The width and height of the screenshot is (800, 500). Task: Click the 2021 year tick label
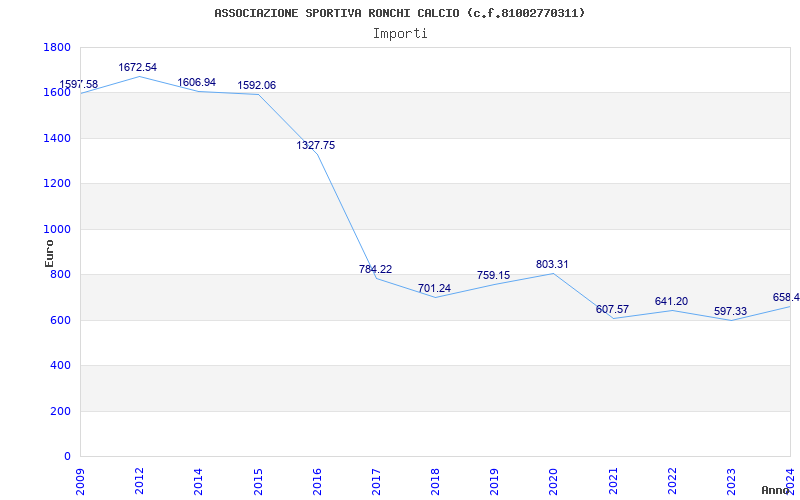point(613,481)
